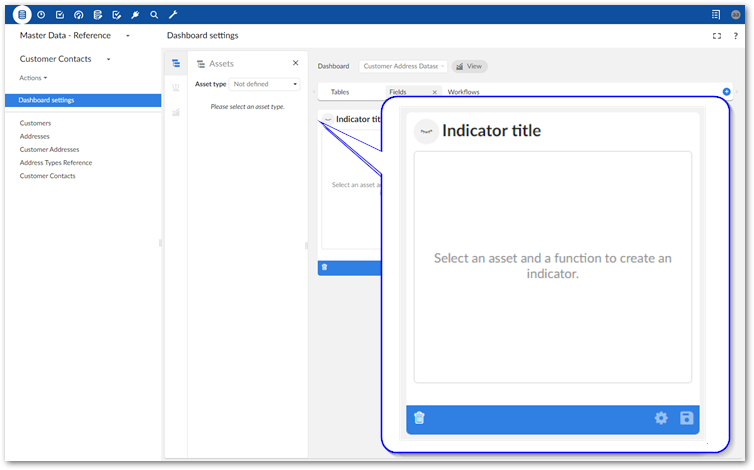The height and width of the screenshot is (470, 754).
Task: Click the save disk icon in indicator footer
Action: click(687, 418)
